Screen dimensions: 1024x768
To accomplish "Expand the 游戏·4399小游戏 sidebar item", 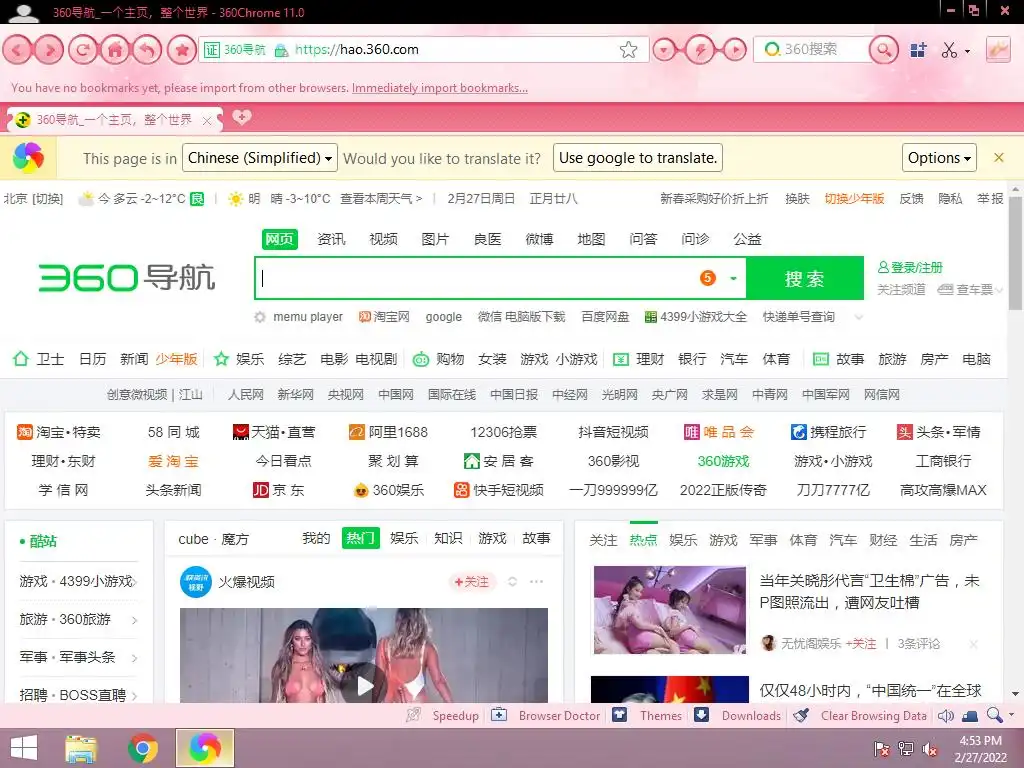I will [x=135, y=581].
